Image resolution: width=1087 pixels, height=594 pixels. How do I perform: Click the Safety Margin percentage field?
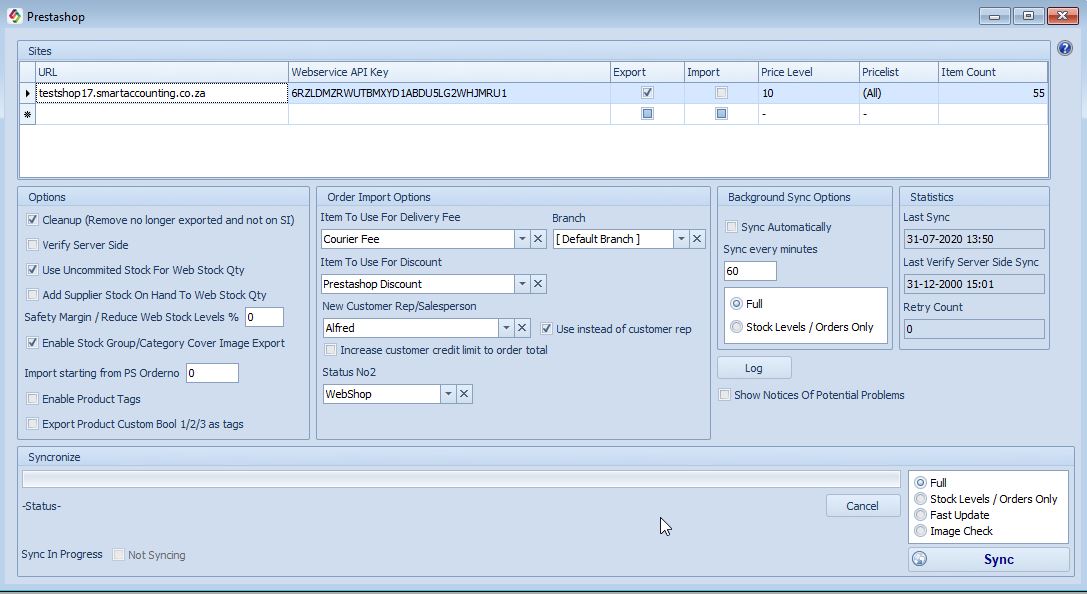[x=264, y=317]
